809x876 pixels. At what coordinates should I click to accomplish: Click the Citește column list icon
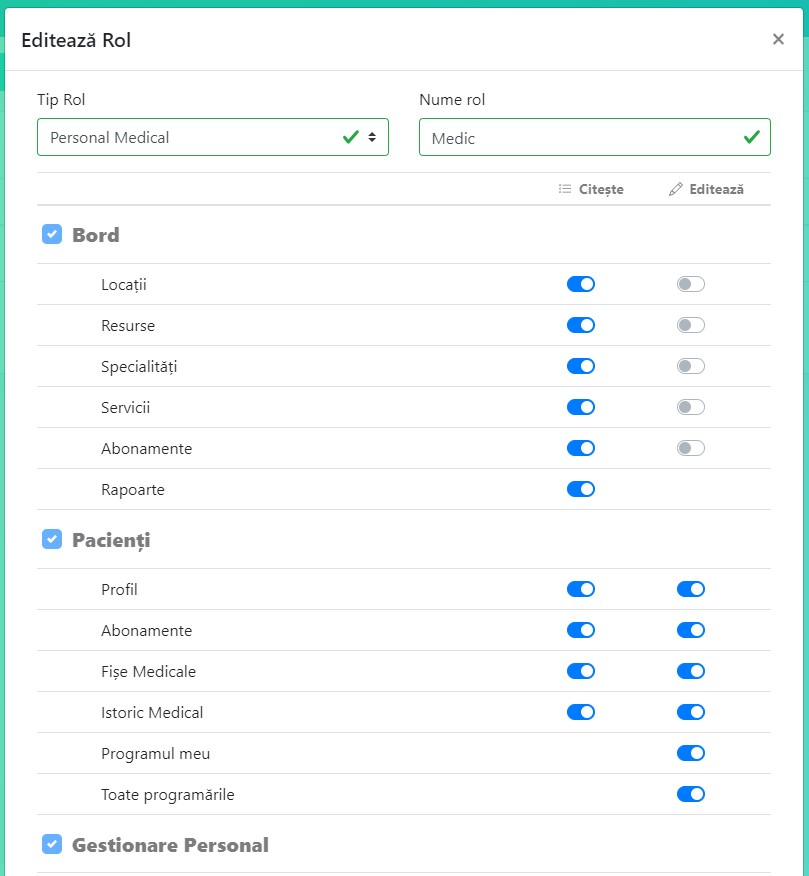565,189
